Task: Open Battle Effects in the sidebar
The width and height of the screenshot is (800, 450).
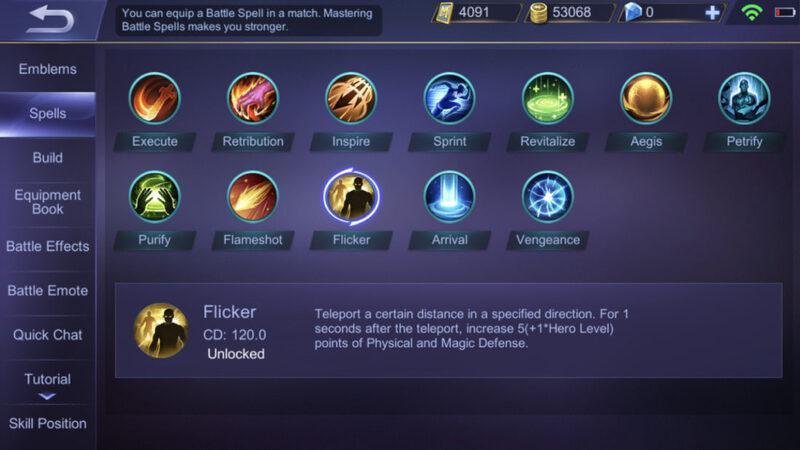Action: point(47,246)
